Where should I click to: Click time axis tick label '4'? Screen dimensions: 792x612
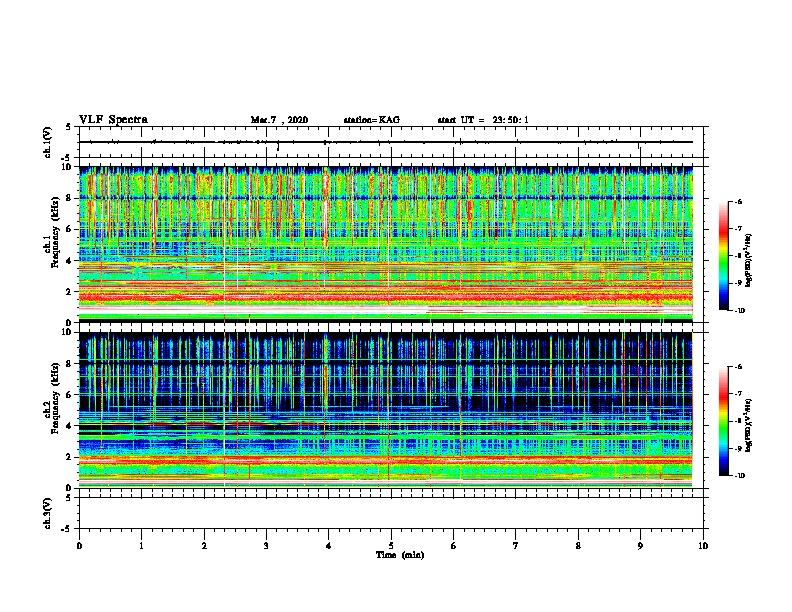click(x=329, y=546)
